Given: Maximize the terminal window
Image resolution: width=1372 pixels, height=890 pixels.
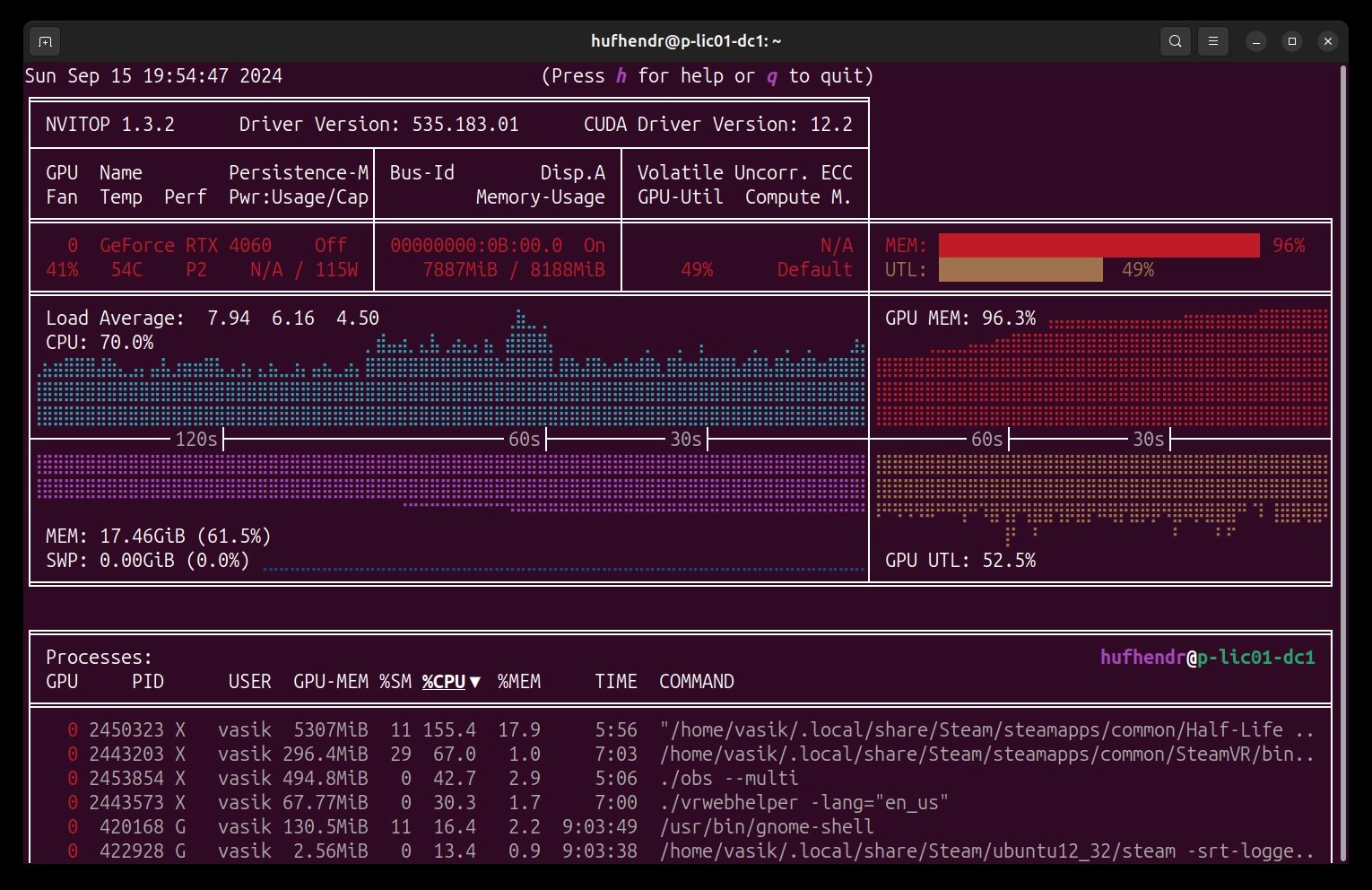Looking at the screenshot, I should pos(1292,41).
